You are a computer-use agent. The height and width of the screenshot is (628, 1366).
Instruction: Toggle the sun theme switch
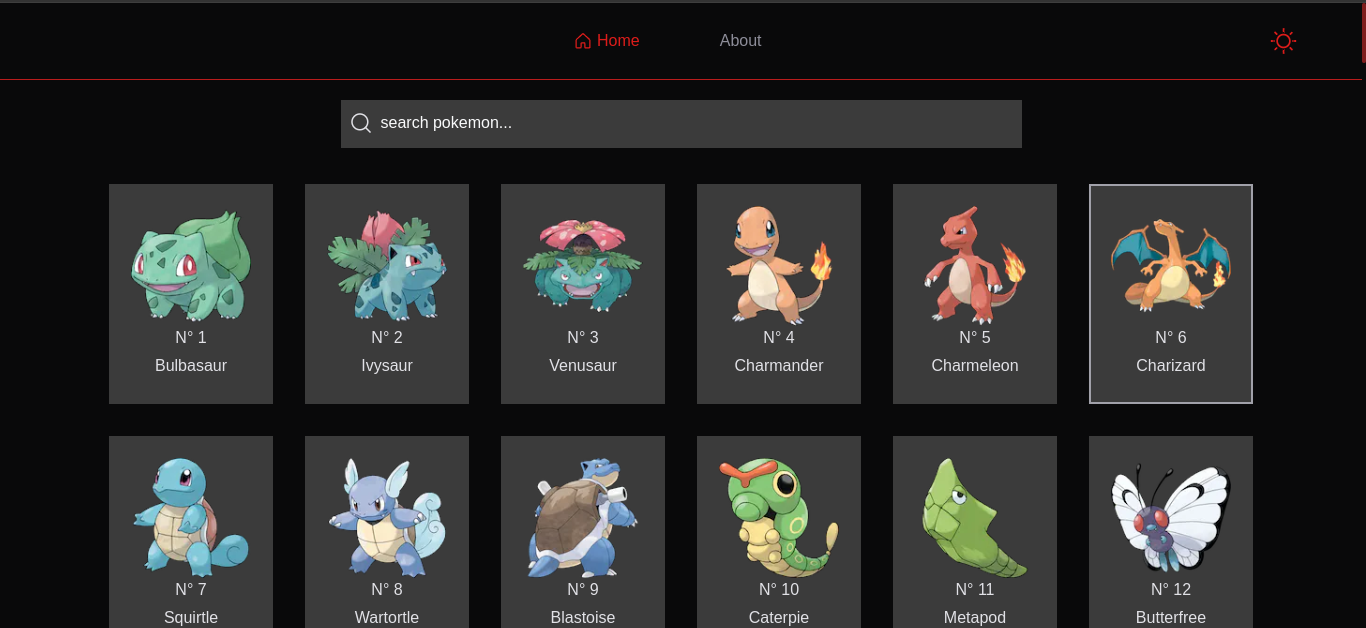coord(1283,41)
